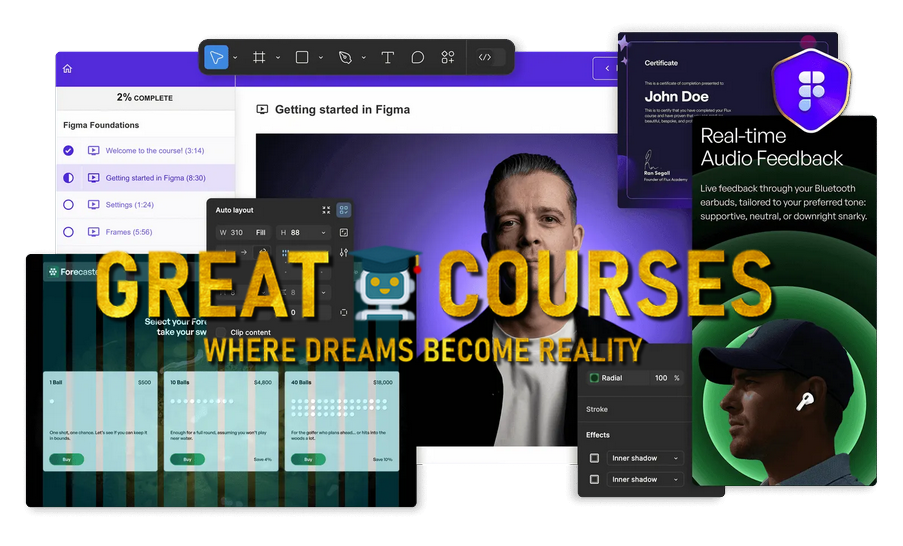Click Buy on the 1 Ball plan
Screen dimensions: 903x546
click(x=66, y=459)
